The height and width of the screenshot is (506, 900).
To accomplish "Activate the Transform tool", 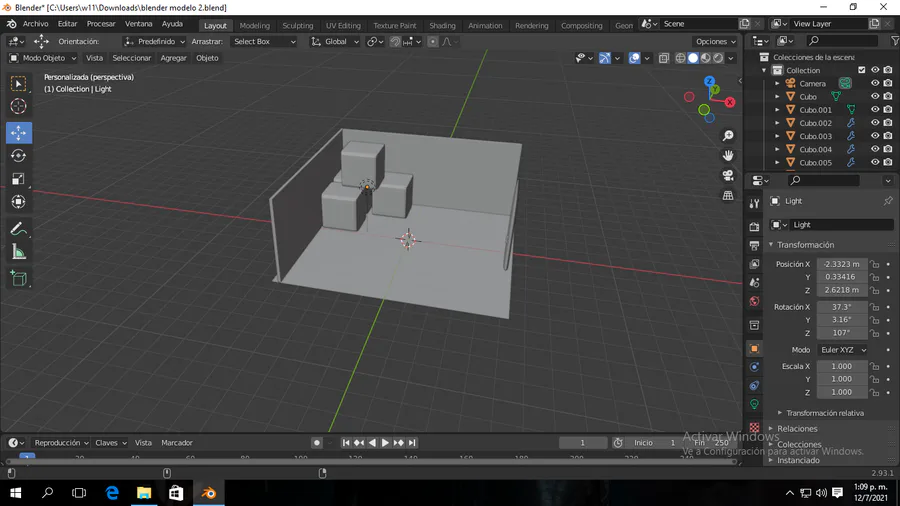I will tap(18, 201).
